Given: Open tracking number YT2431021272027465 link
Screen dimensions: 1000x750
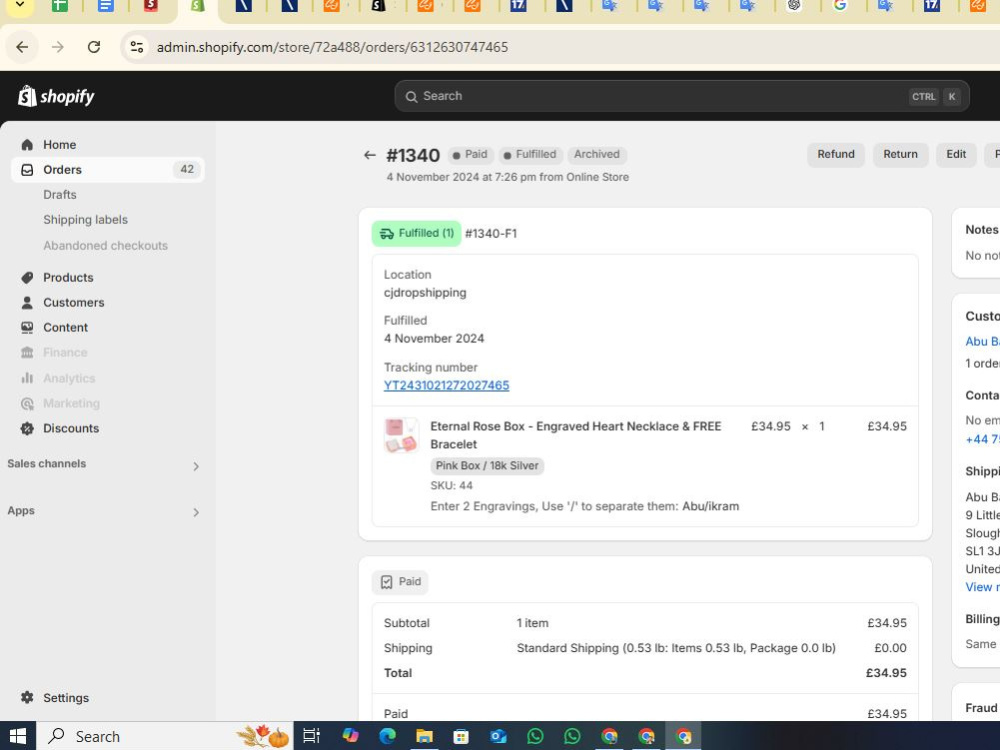Looking at the screenshot, I should 446,385.
